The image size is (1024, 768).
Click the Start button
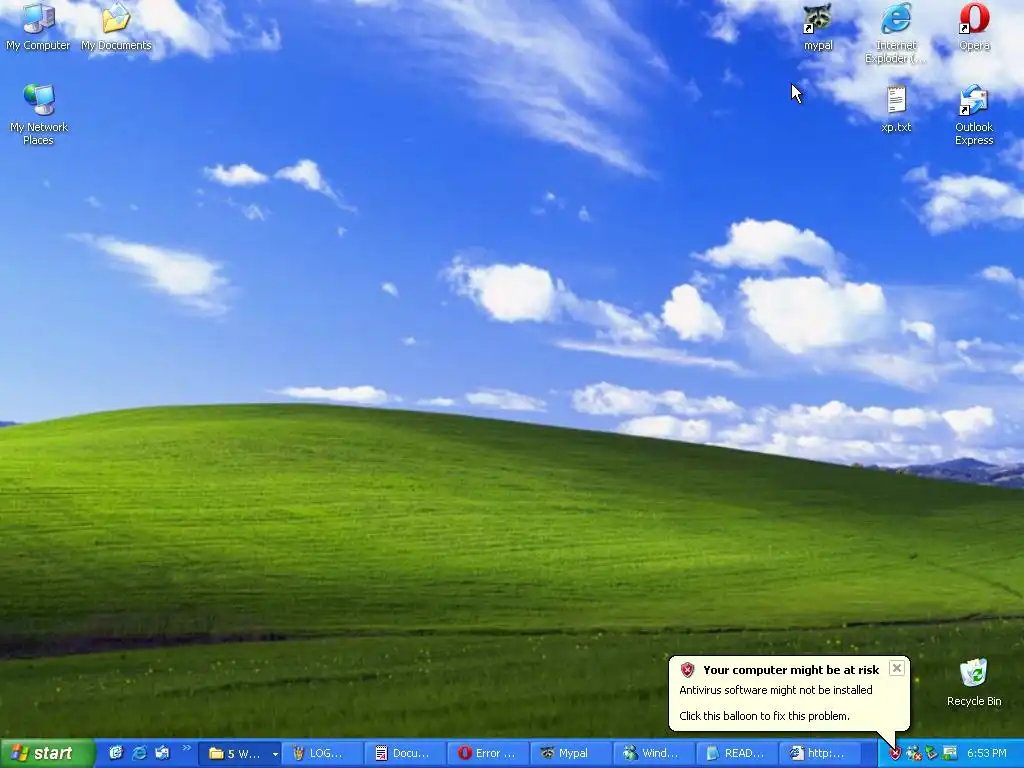click(x=47, y=754)
